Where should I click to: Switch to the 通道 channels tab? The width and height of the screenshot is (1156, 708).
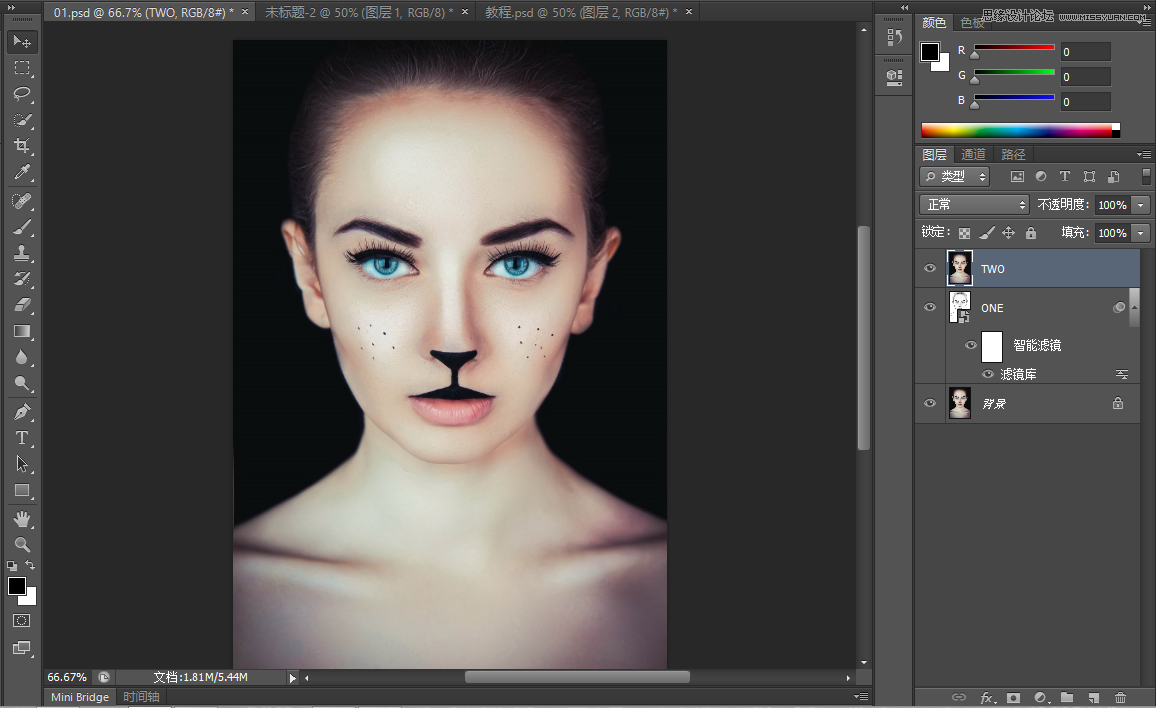(x=973, y=154)
